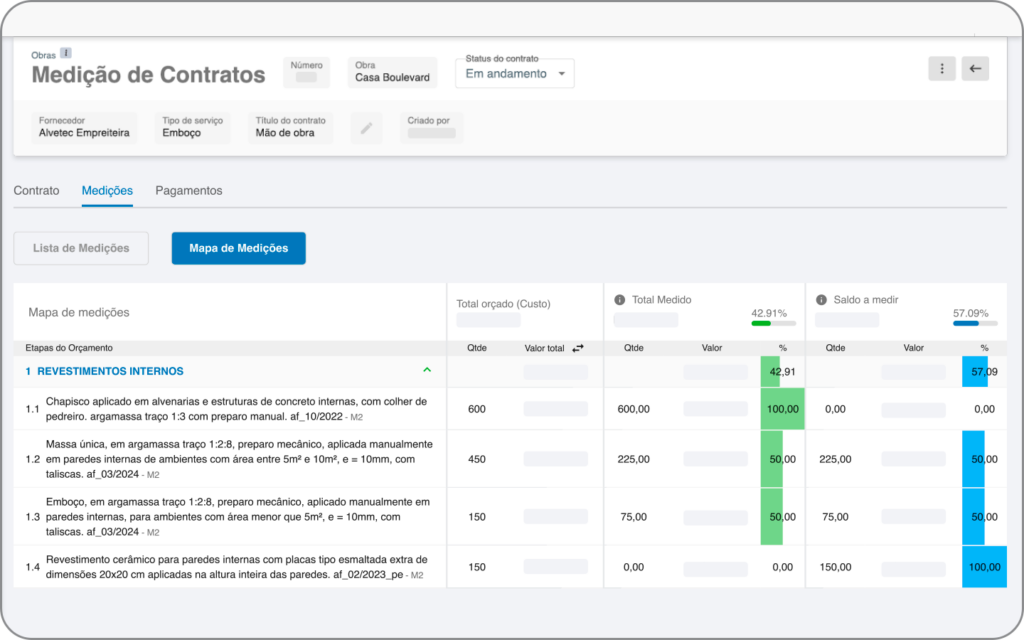This screenshot has height=640, width=1024.
Task: Collapse the Revestimentos Internos section chevron
Action: tap(427, 370)
